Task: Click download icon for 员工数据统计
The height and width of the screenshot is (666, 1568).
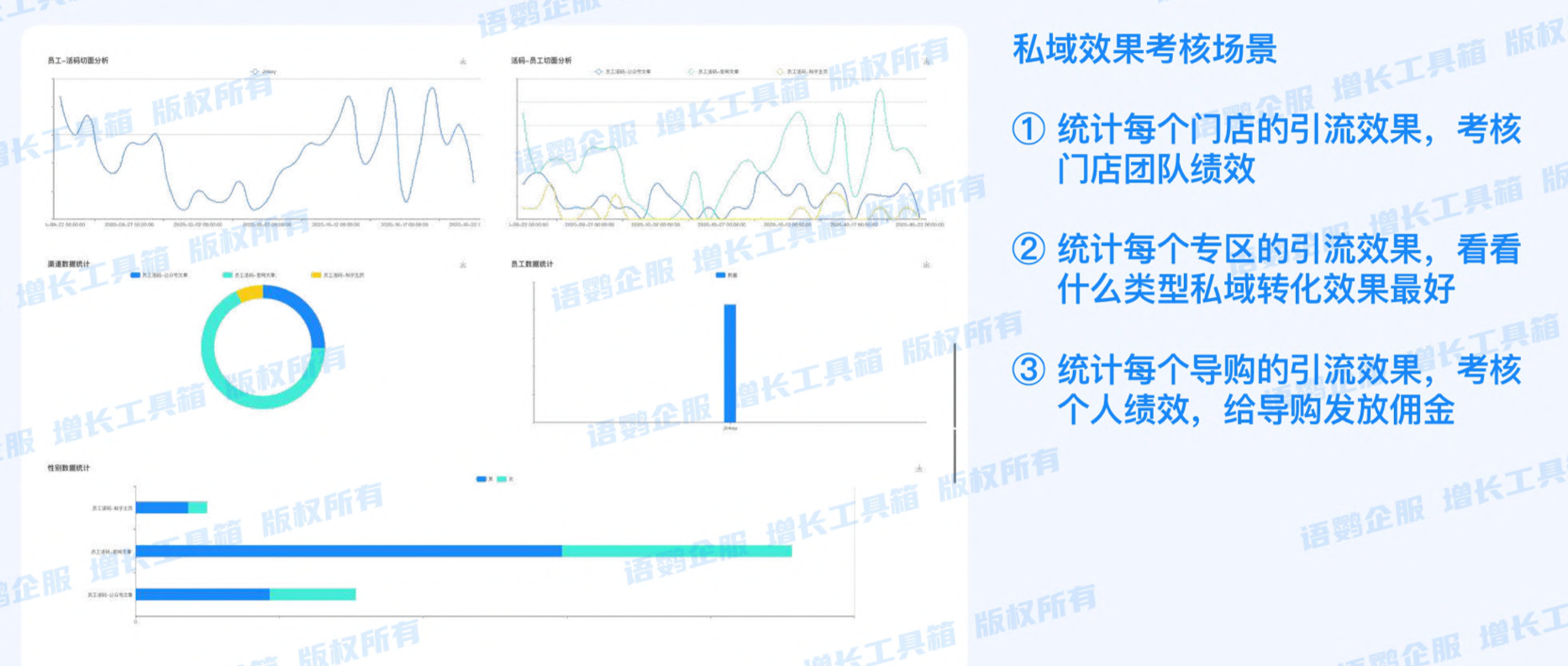Action: point(926,265)
